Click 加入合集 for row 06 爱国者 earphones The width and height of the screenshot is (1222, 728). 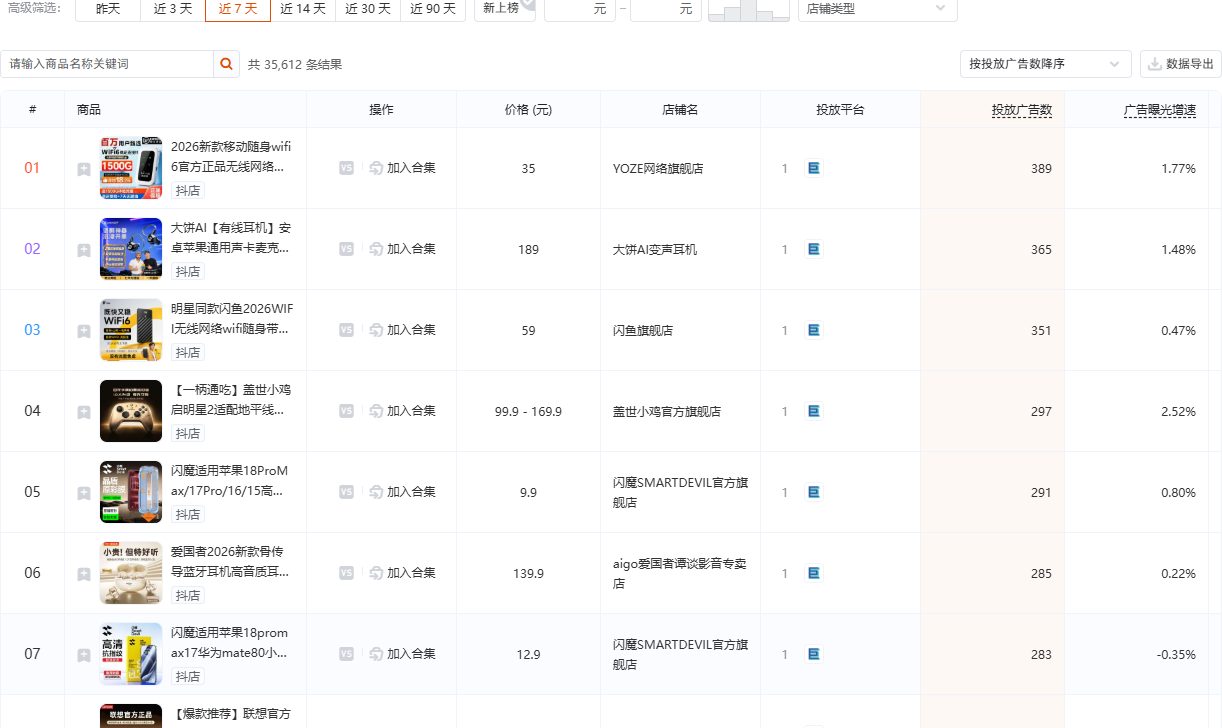point(402,573)
